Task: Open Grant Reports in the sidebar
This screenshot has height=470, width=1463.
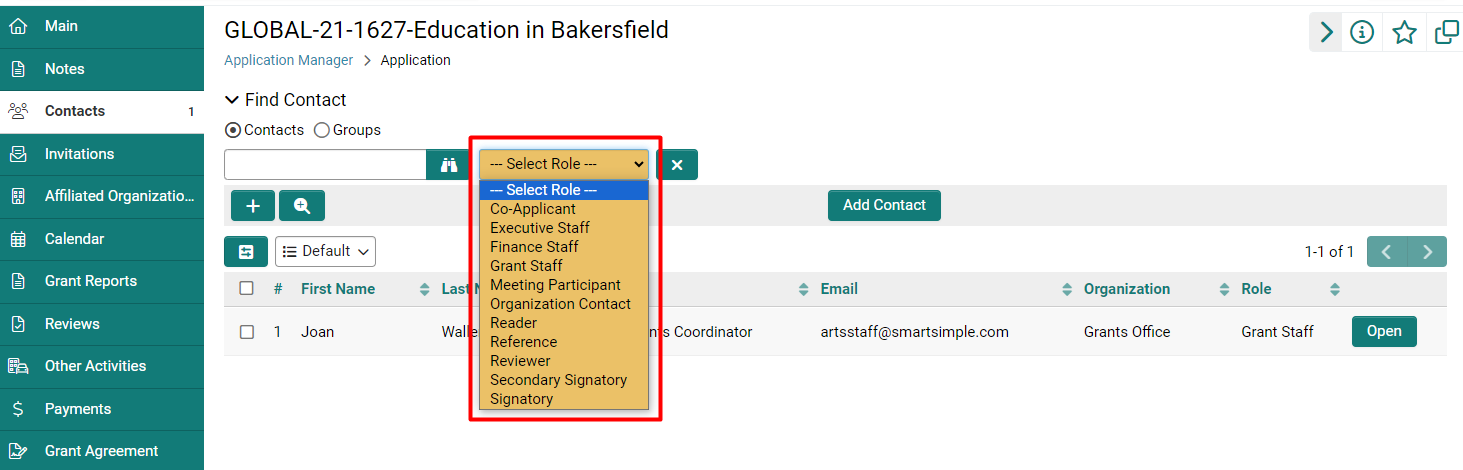Action: click(91, 281)
